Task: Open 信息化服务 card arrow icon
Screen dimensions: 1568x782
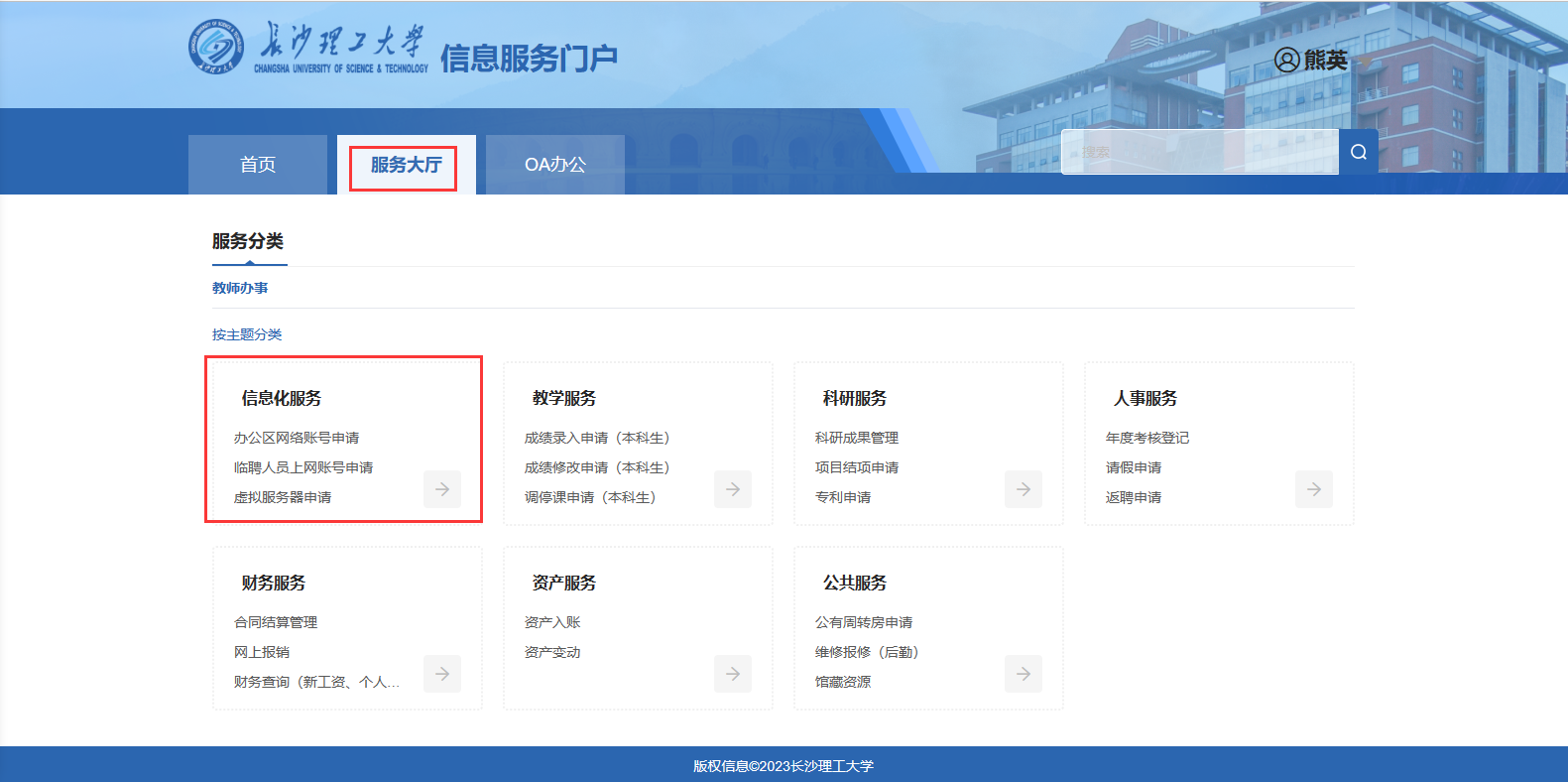Action: point(442,489)
